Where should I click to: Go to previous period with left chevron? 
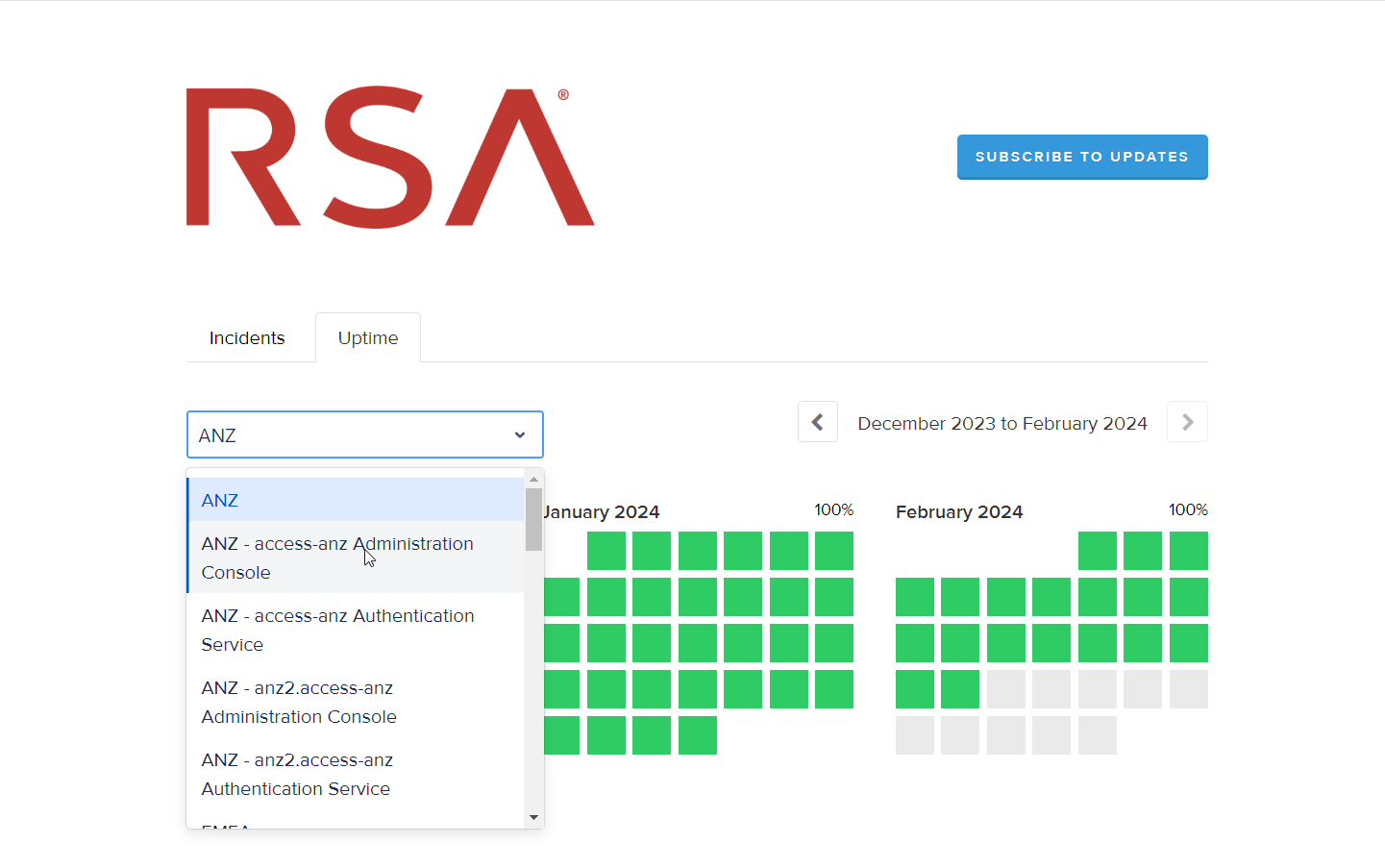click(x=817, y=422)
